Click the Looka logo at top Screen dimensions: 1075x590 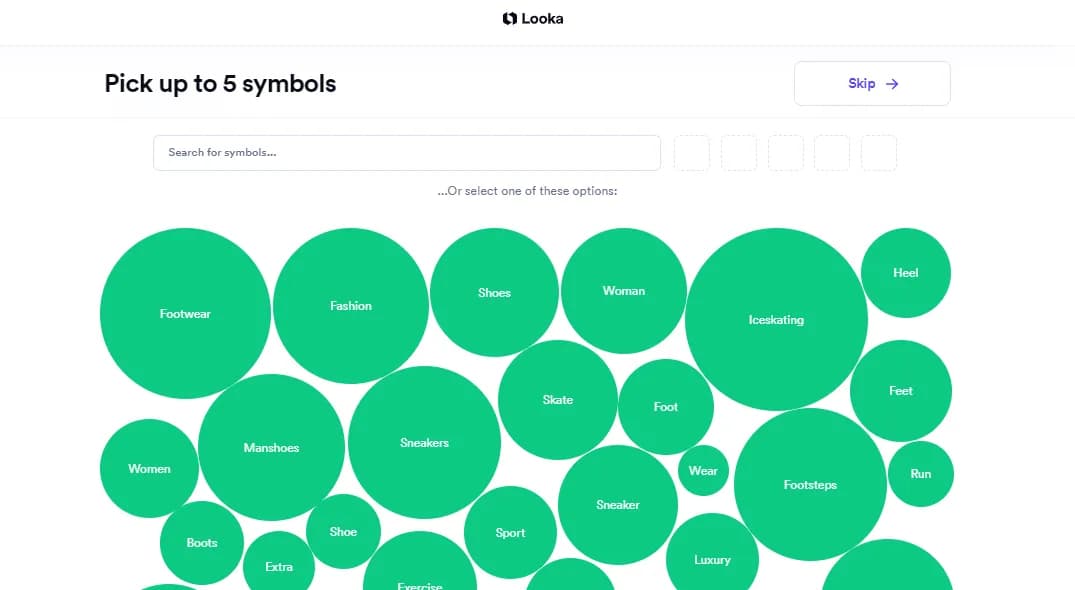533,18
